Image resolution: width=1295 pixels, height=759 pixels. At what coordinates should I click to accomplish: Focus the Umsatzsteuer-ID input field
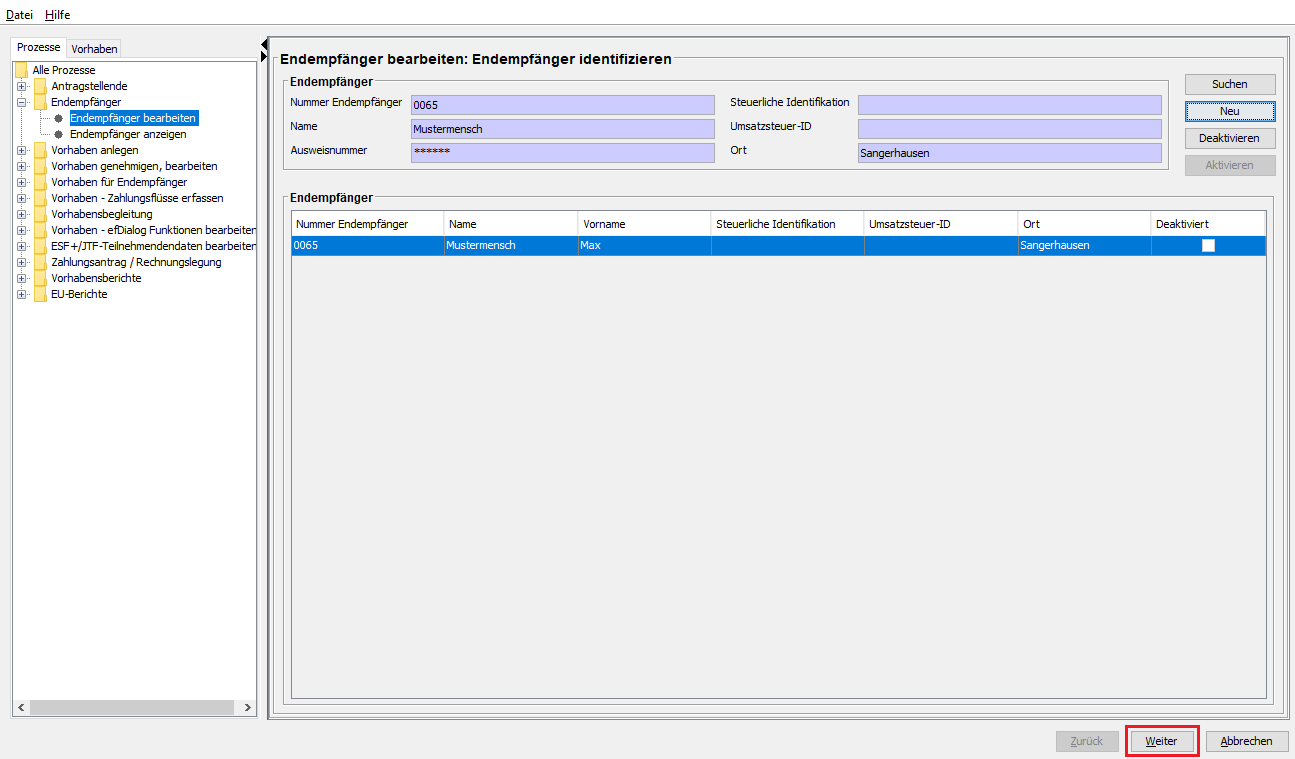[1010, 129]
